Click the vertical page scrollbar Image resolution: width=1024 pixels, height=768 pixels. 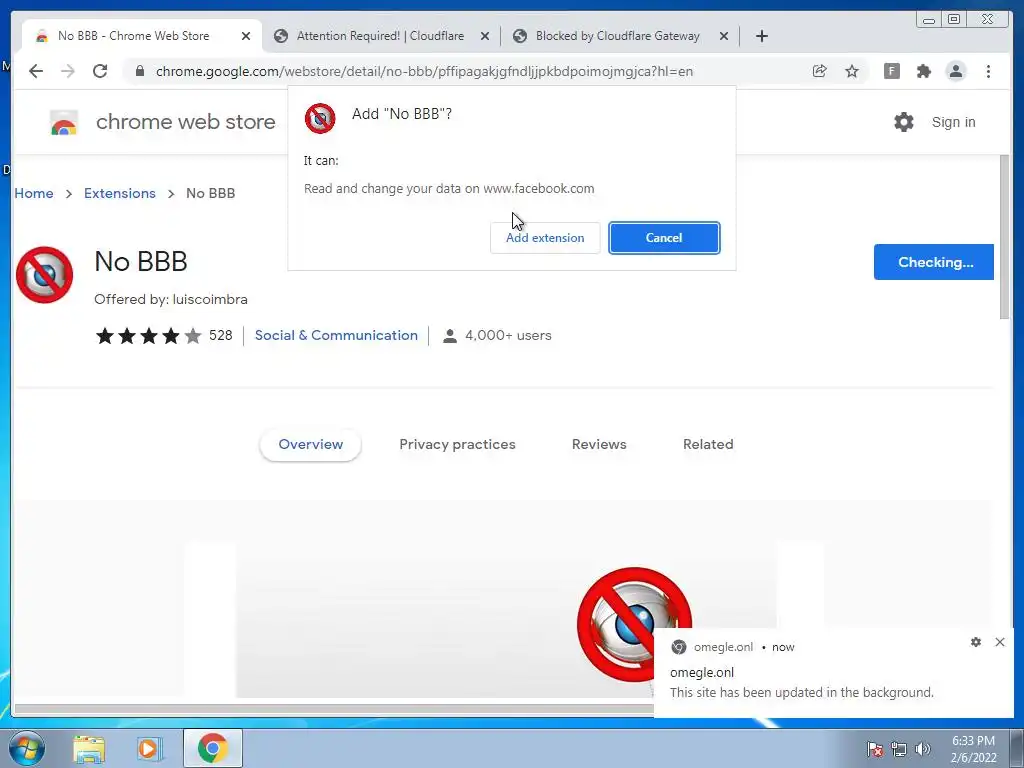[x=1004, y=238]
